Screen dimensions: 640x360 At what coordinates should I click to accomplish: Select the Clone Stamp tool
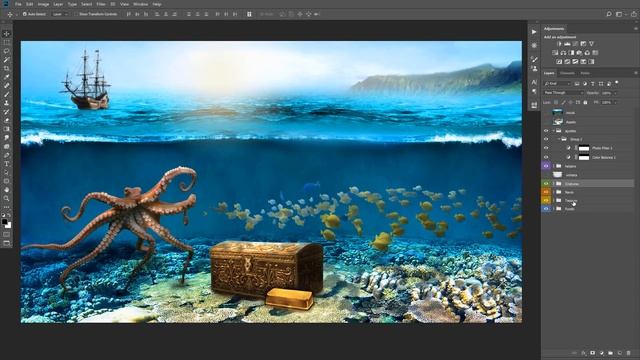click(7, 103)
